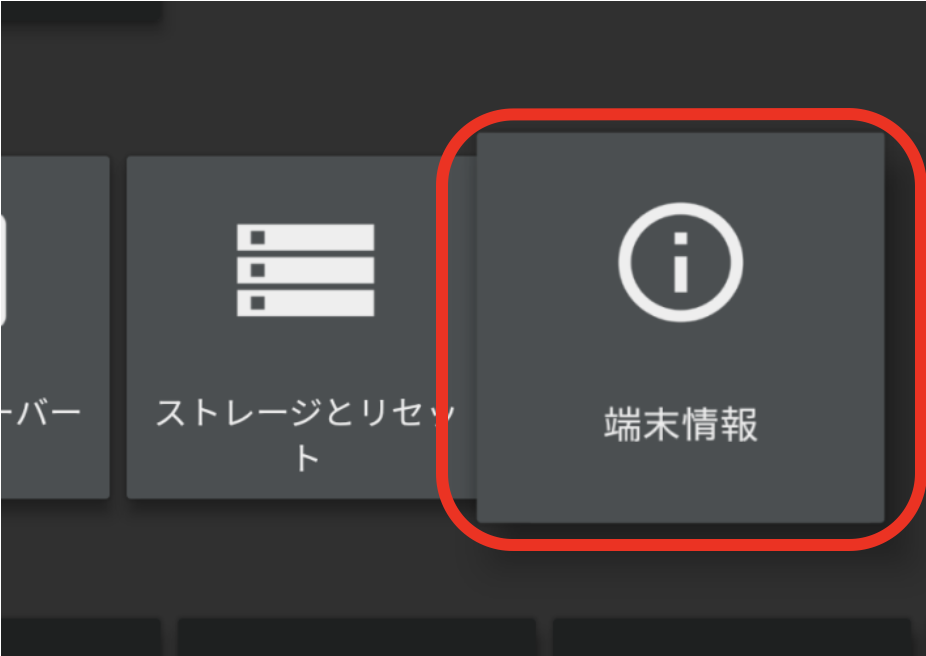Click the cut-off icon in ーバー tile
The height and width of the screenshot is (656, 926).
[x=3, y=270]
